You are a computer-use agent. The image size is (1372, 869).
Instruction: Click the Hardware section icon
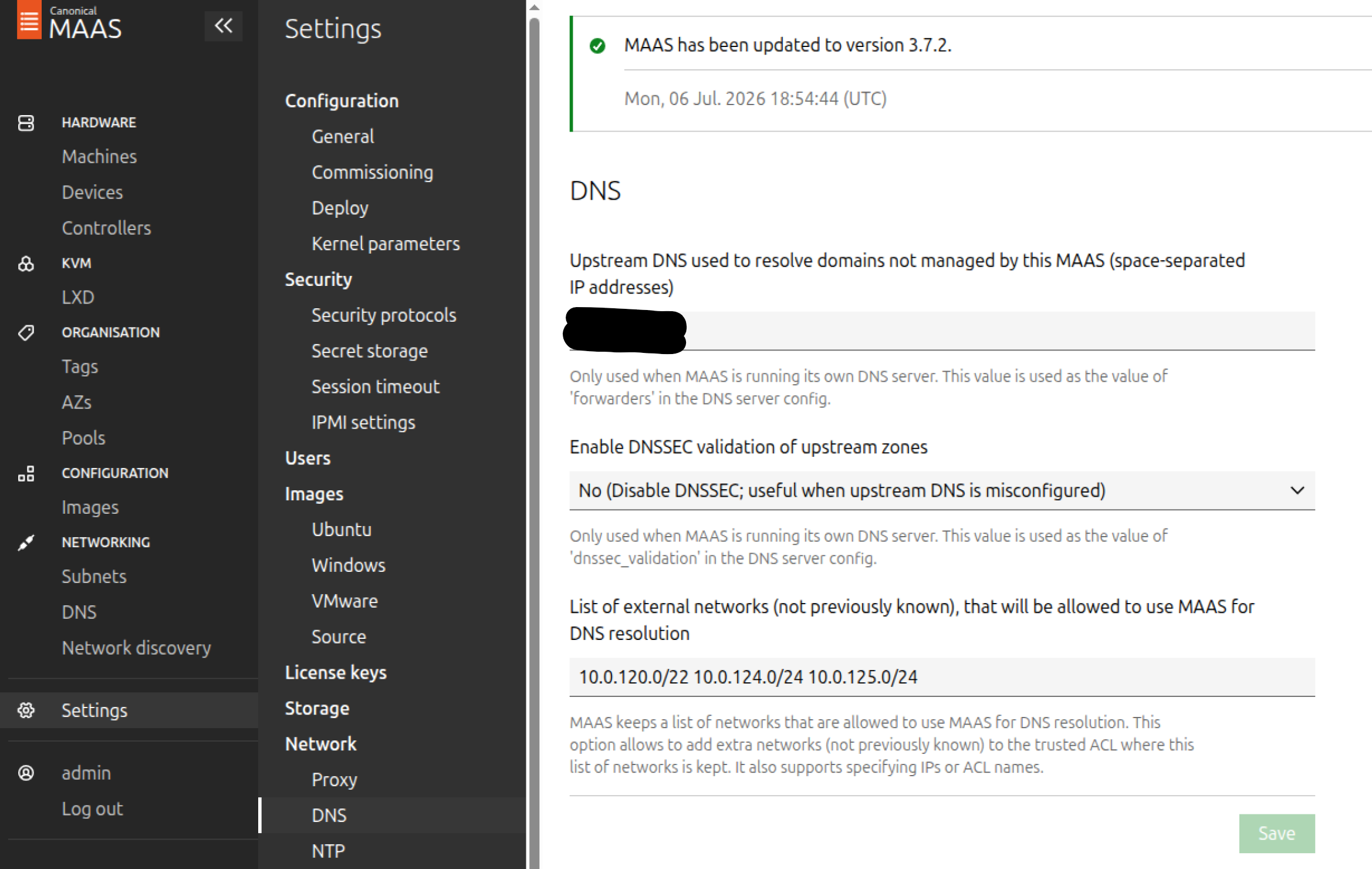pos(26,123)
